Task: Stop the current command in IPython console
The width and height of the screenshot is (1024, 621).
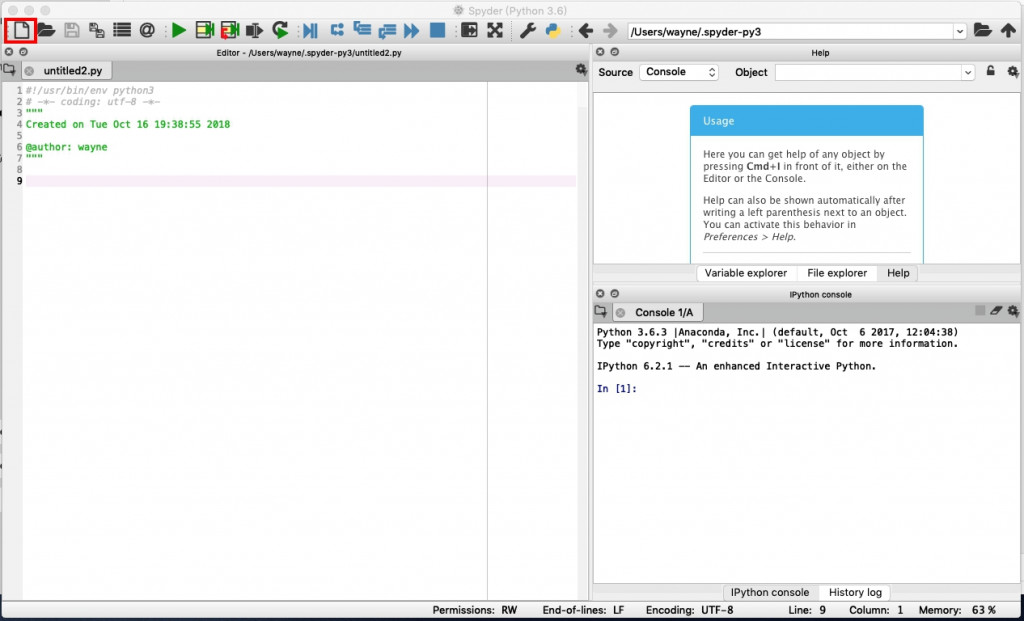Action: [x=980, y=311]
